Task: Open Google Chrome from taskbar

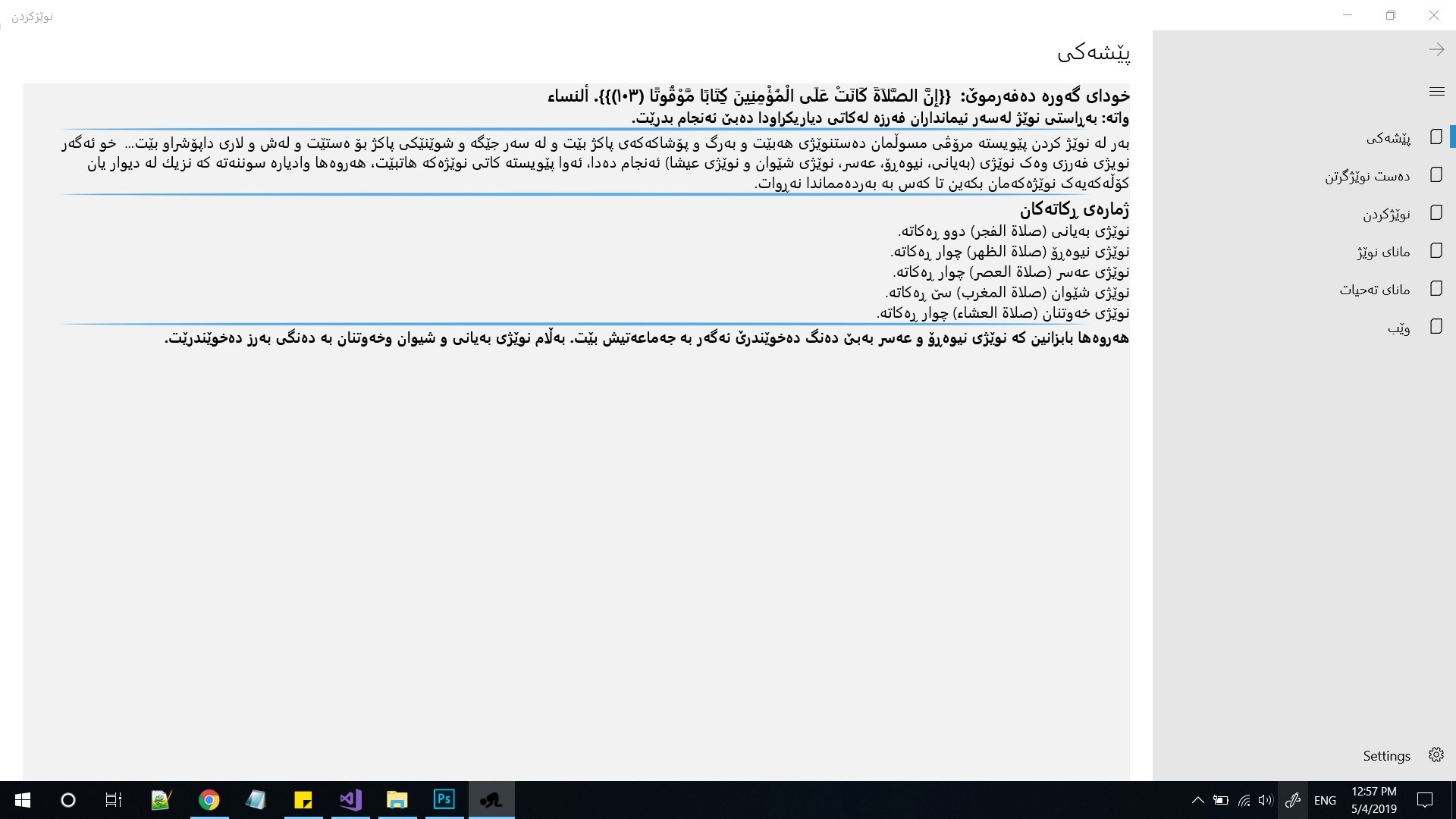Action: (x=209, y=800)
